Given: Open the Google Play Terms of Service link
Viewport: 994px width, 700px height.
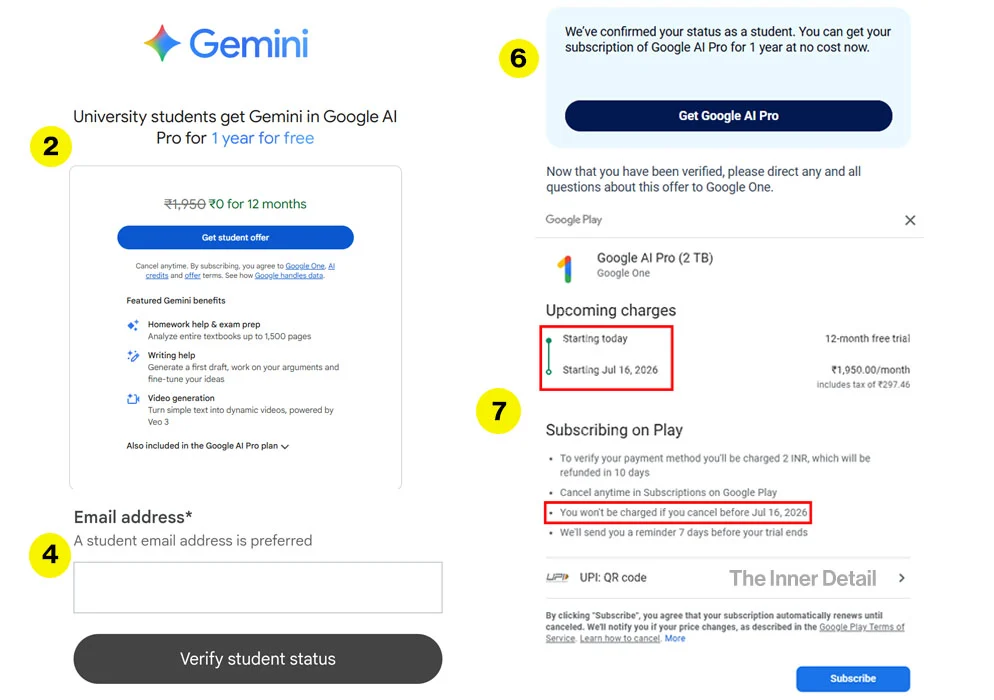Looking at the screenshot, I should [861, 627].
